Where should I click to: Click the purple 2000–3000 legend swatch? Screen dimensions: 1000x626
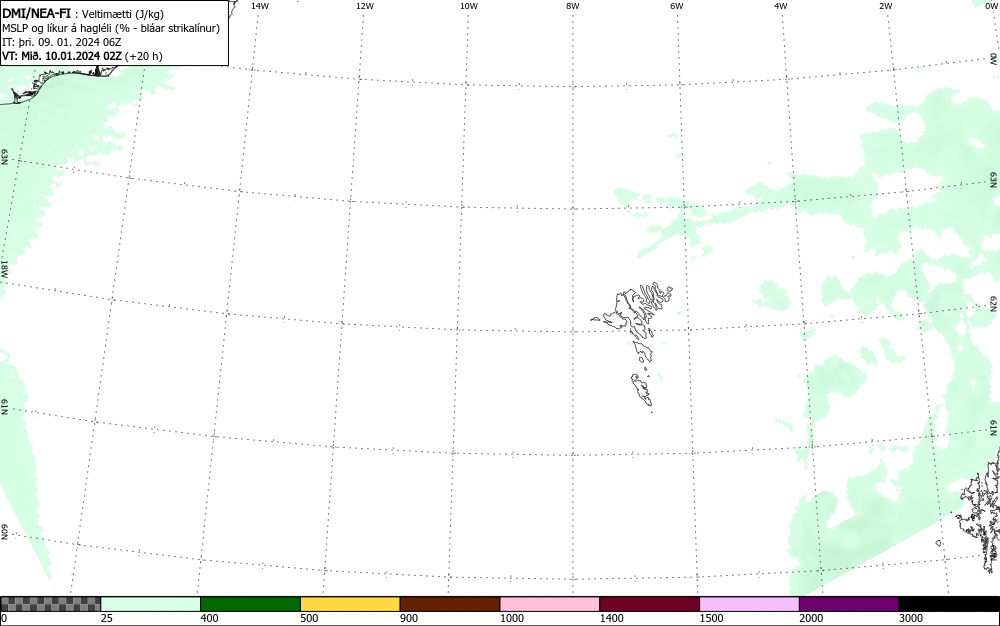point(849,604)
